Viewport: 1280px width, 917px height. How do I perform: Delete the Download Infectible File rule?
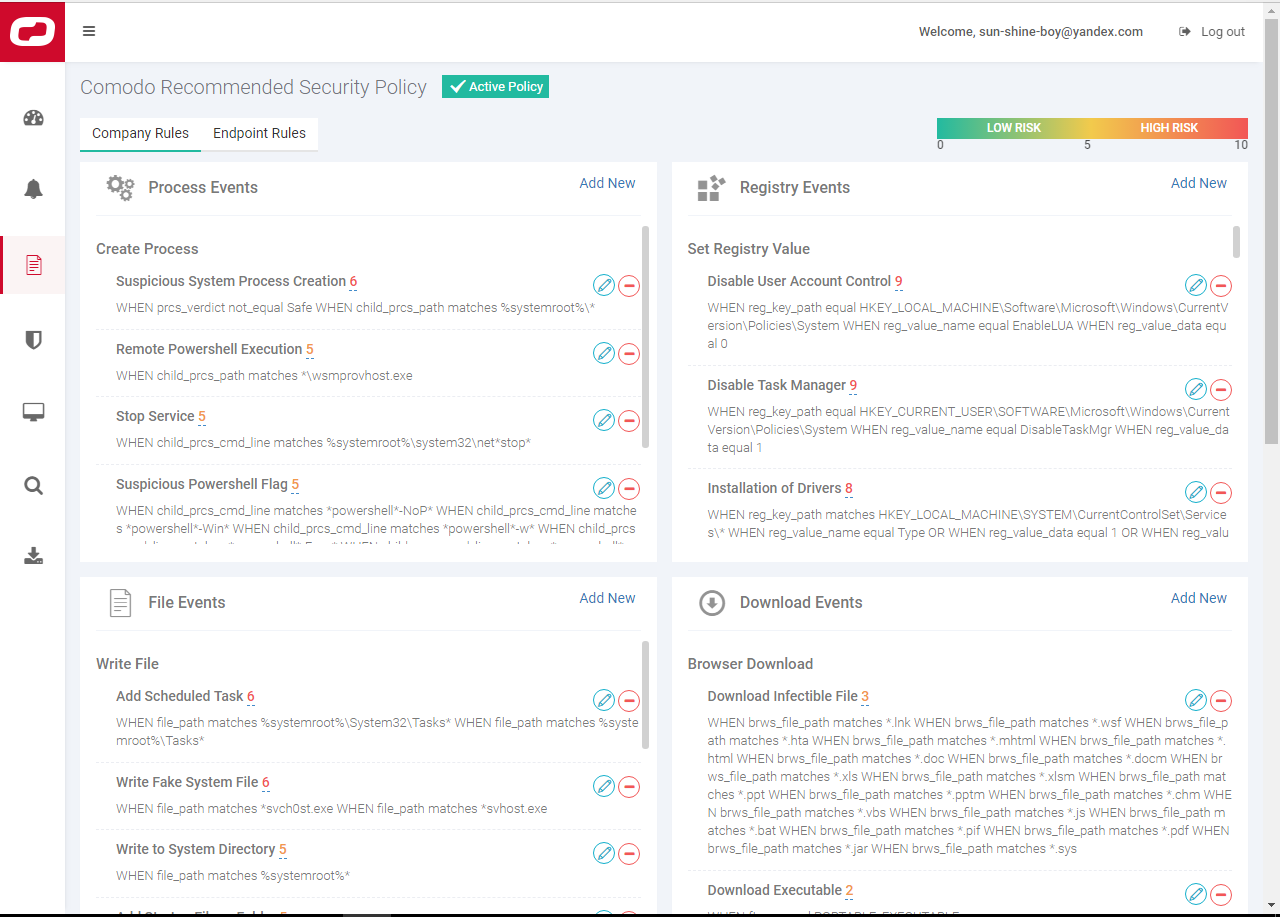coord(1221,700)
